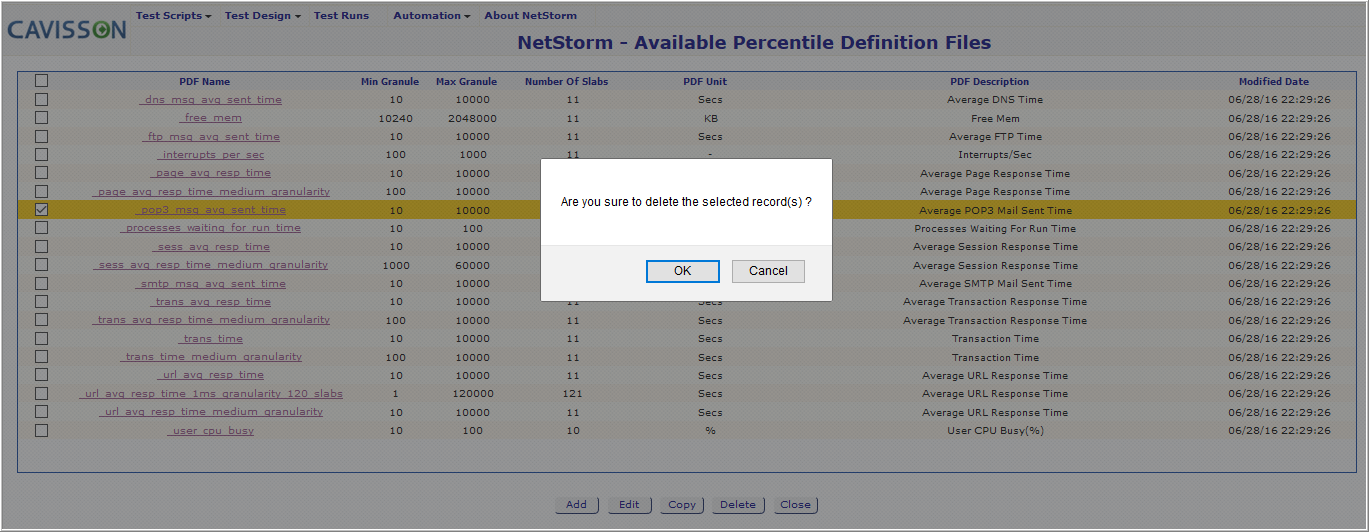This screenshot has width=1369, height=532.
Task: Open the _trans_avg_resp_time link
Action: click(x=210, y=302)
